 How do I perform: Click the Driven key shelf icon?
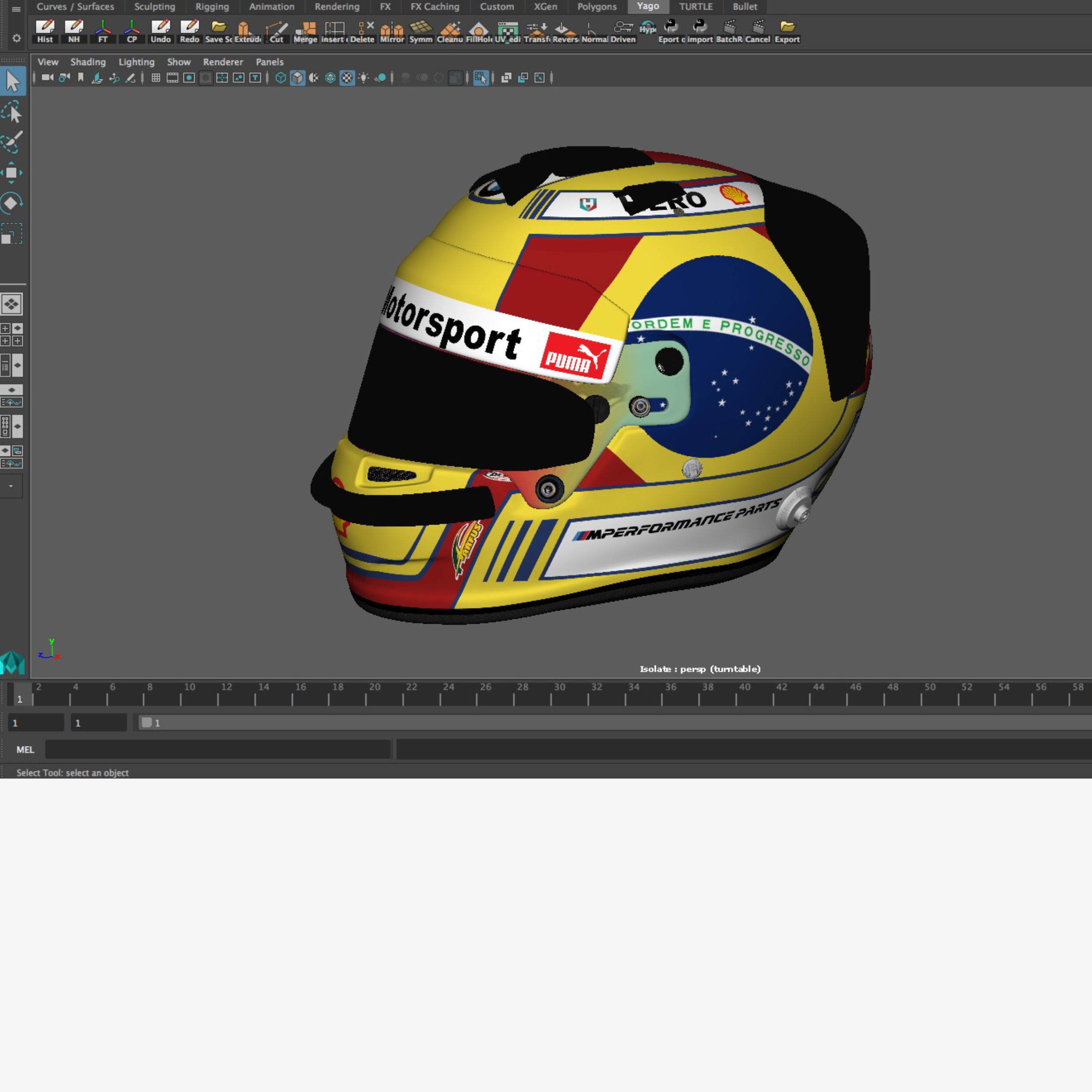click(x=623, y=31)
